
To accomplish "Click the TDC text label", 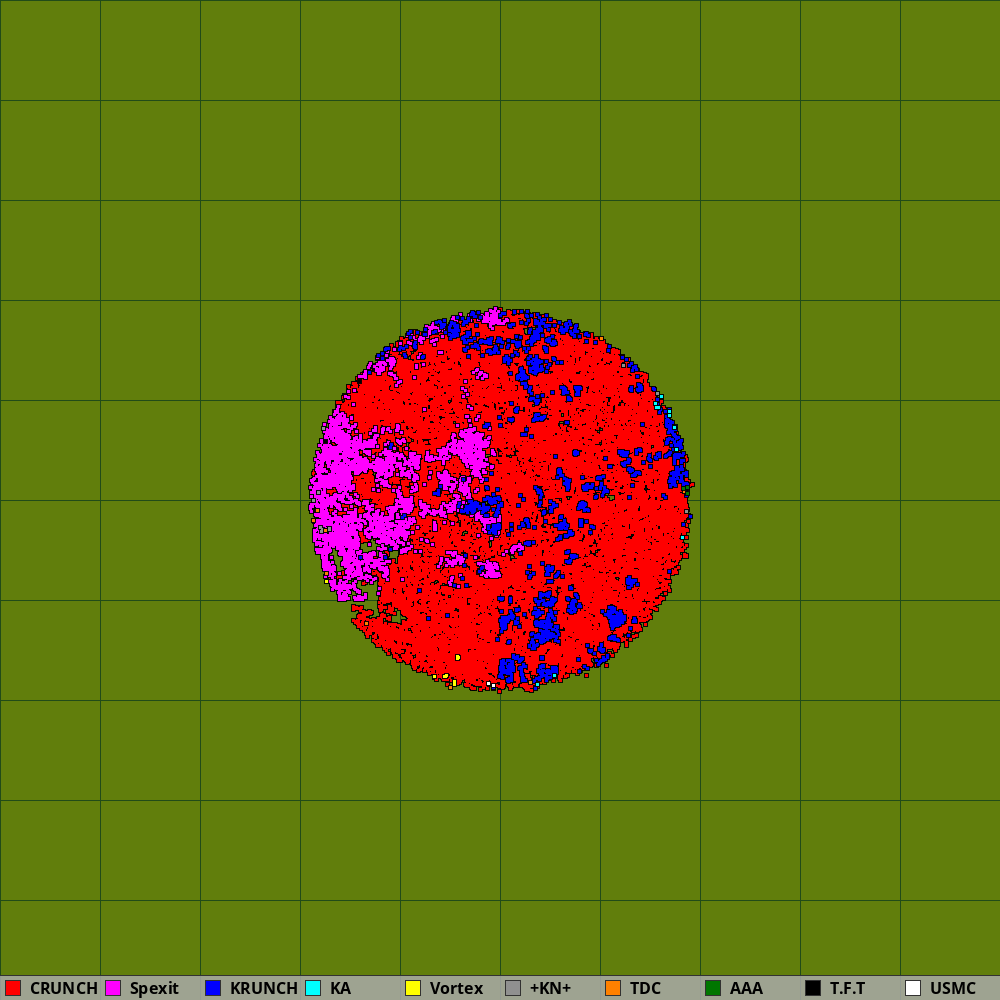I will 645,988.
